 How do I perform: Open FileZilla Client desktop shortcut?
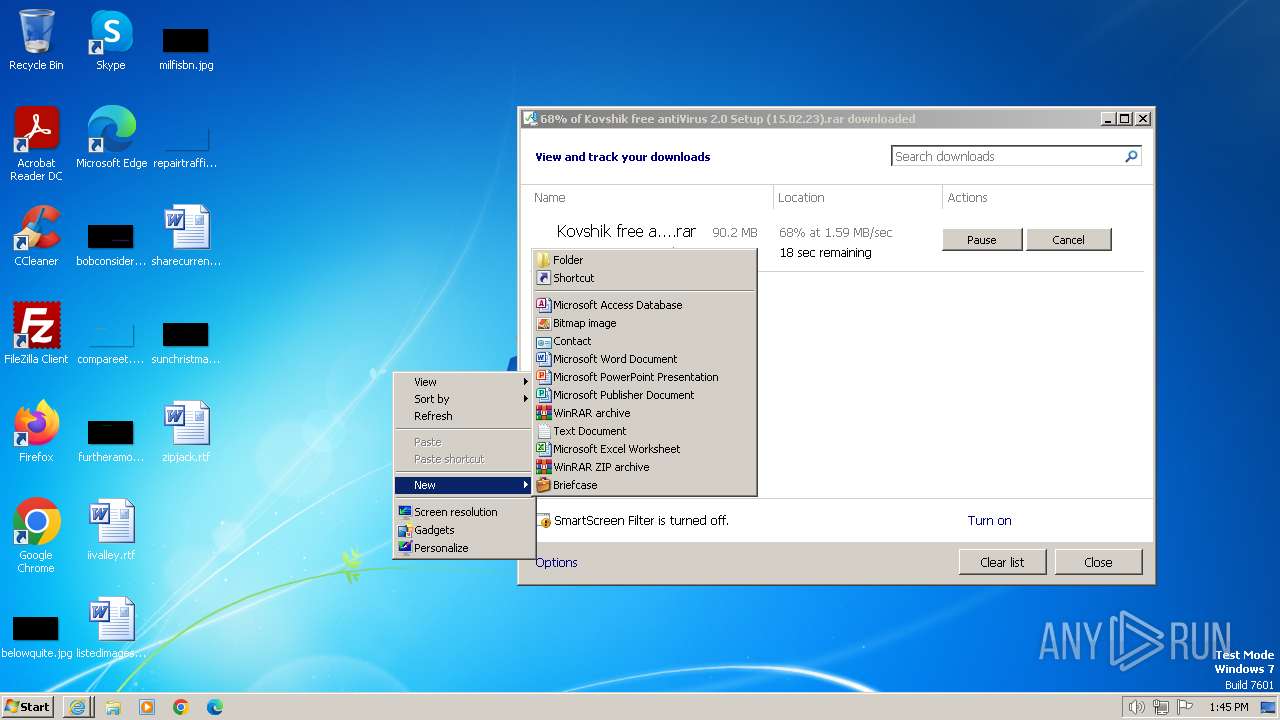(36, 334)
